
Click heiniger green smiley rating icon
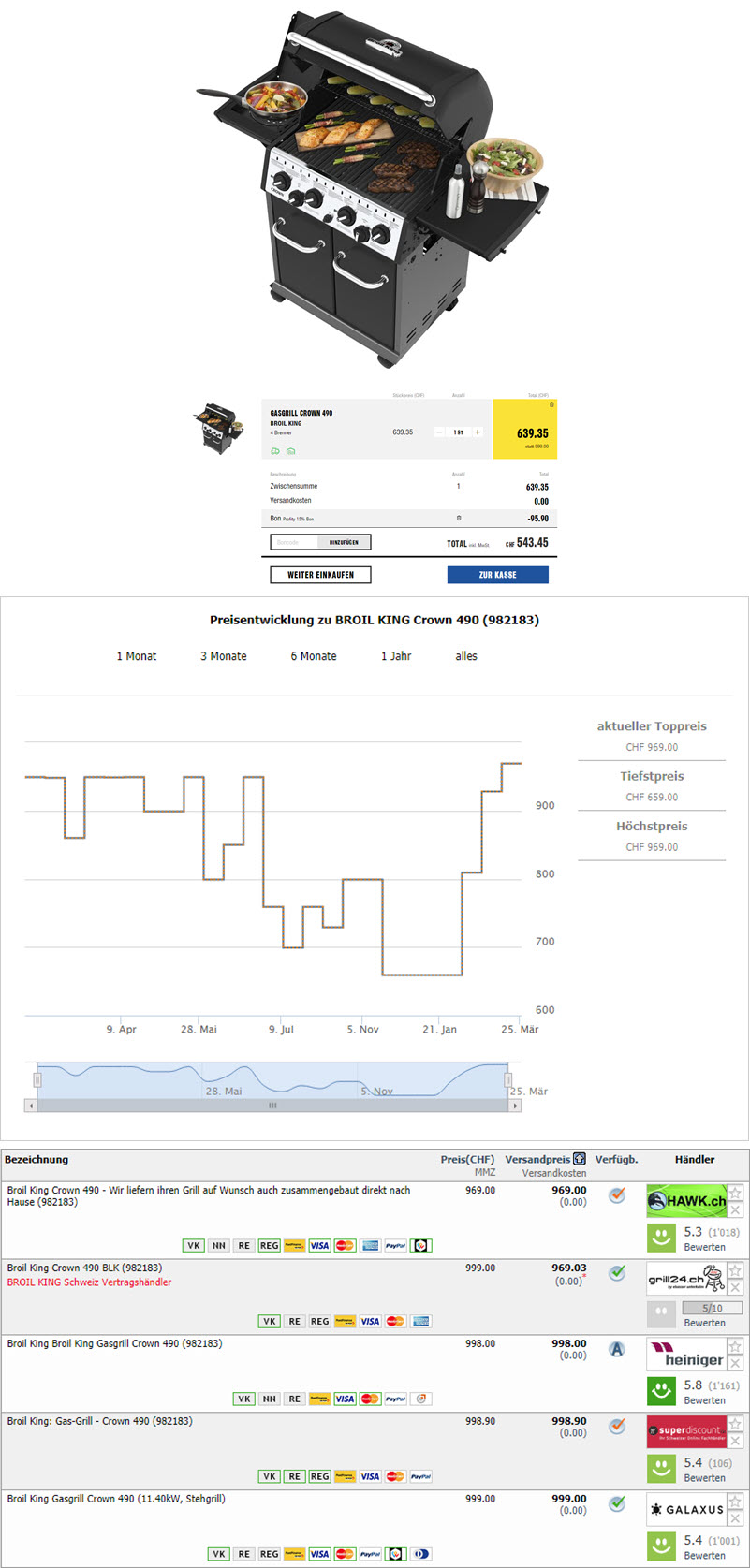[x=661, y=1391]
